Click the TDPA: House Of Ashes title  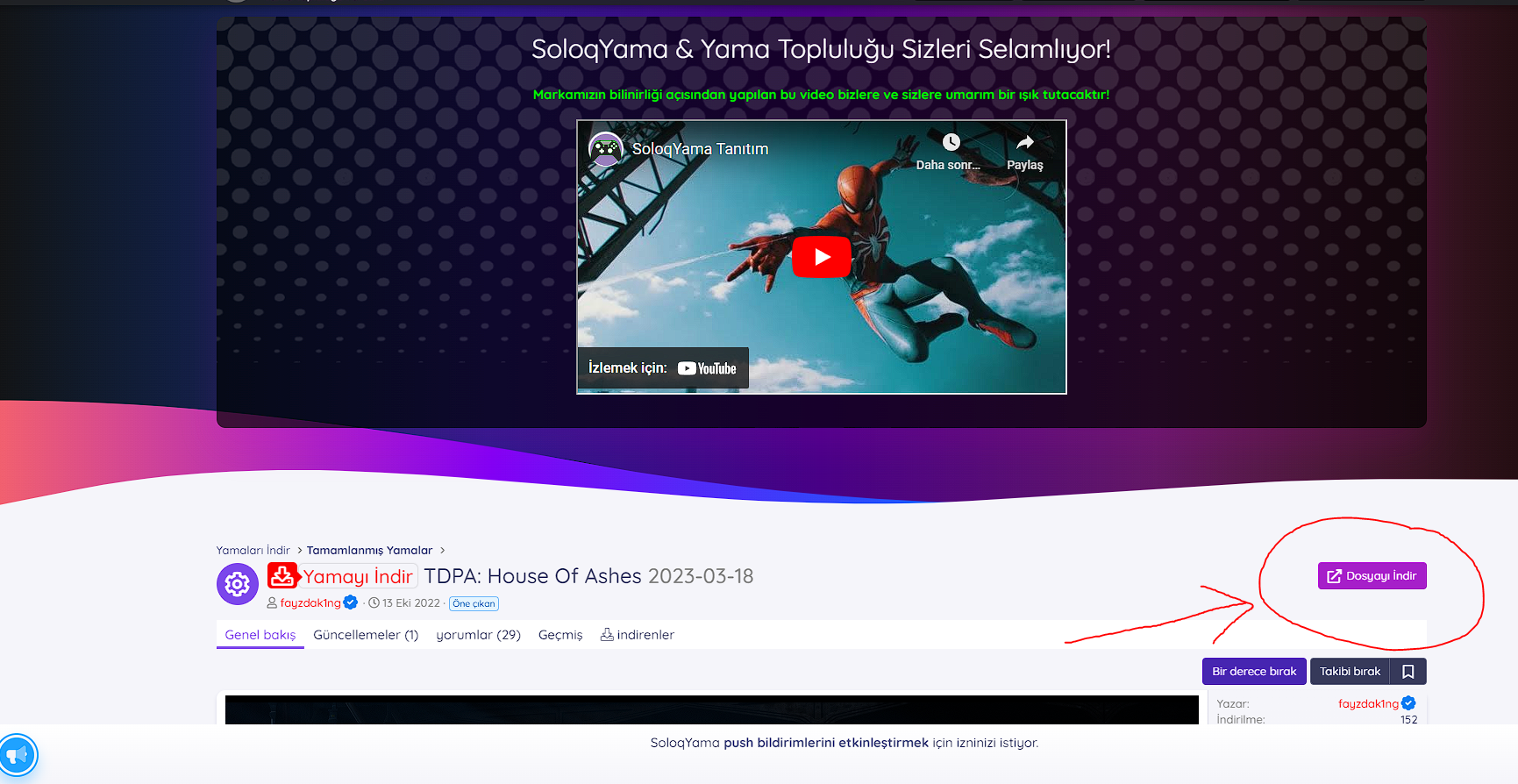pos(533,576)
